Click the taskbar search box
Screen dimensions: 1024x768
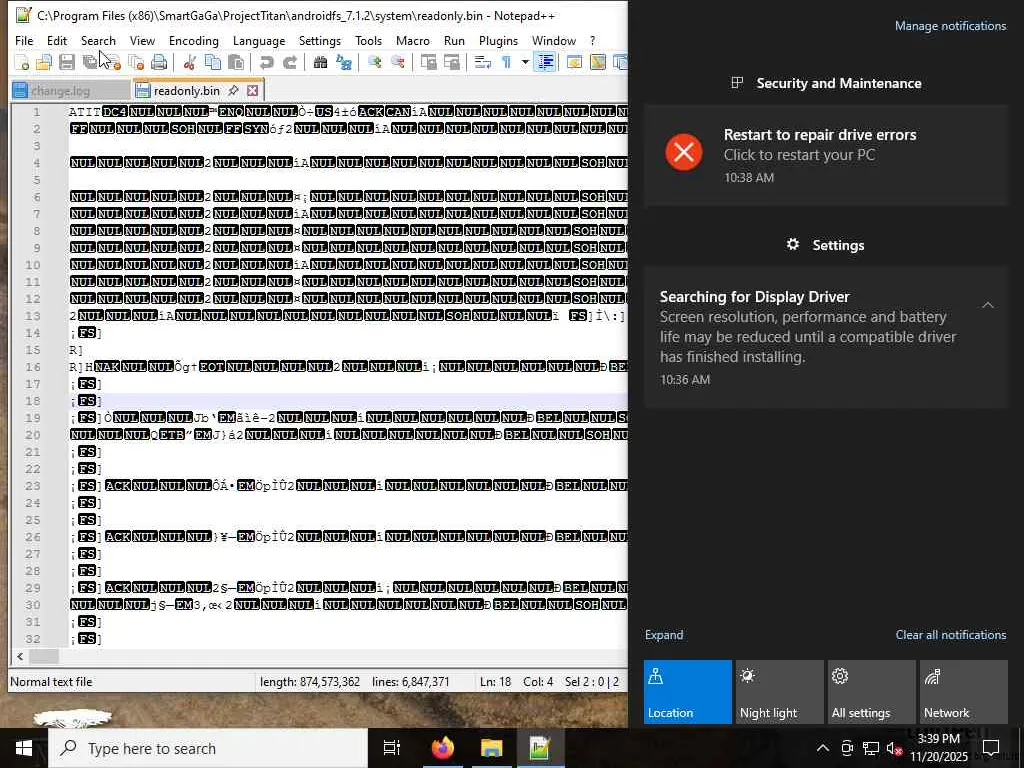[209, 748]
